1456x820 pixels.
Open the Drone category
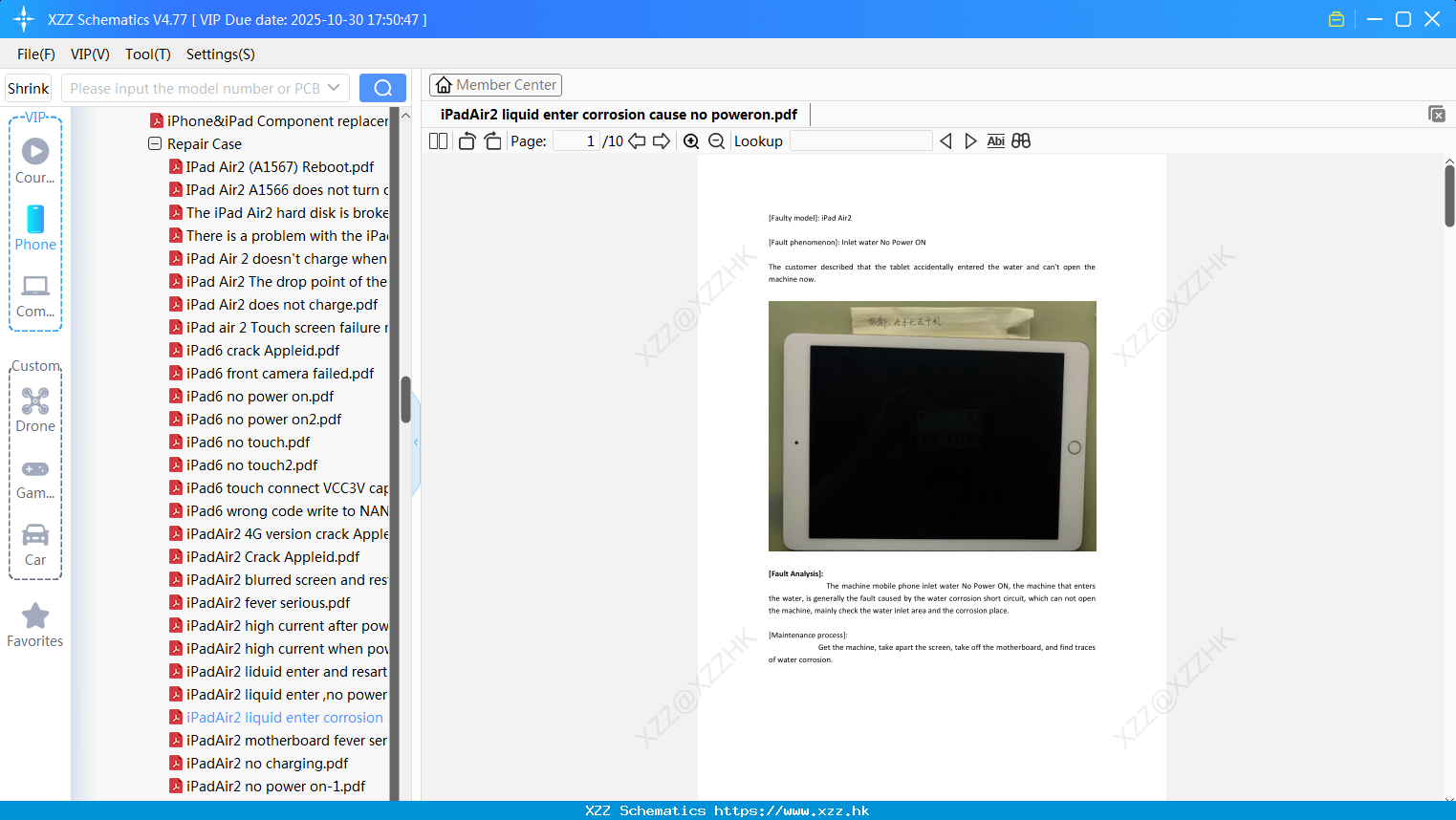35,410
